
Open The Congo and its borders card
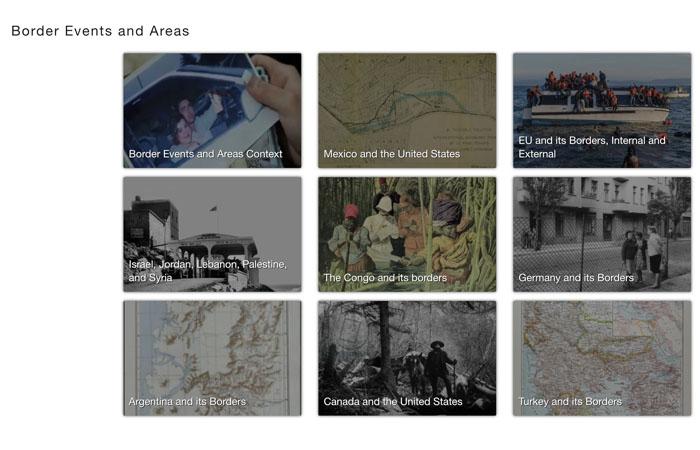tap(407, 234)
